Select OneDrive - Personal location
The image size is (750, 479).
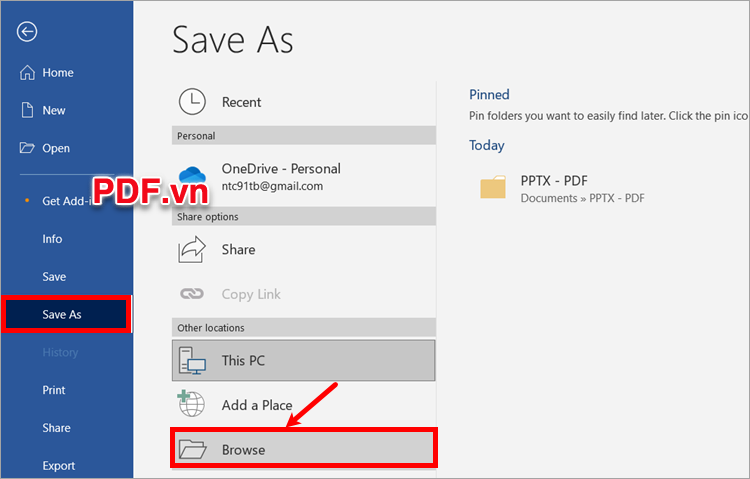click(280, 169)
